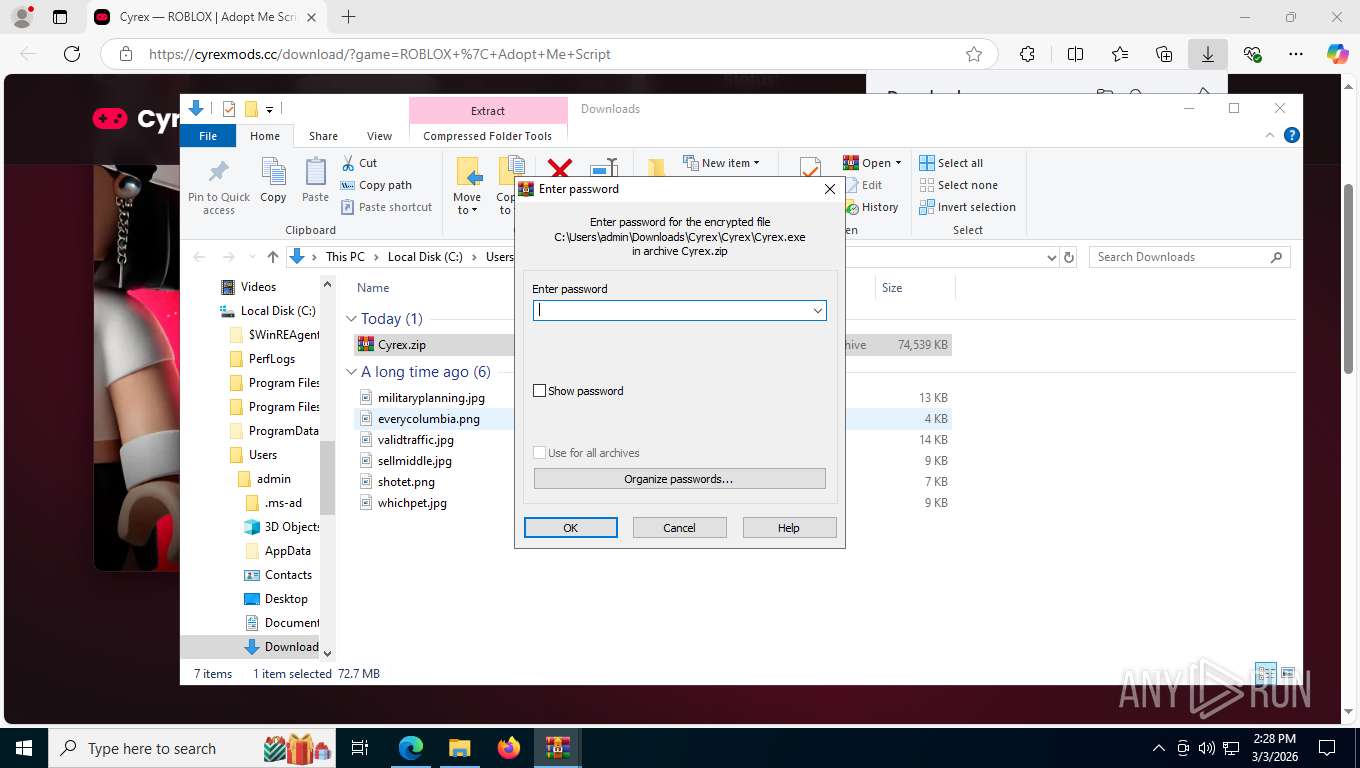
Task: Click the Paste shortcut command
Action: tap(387, 207)
